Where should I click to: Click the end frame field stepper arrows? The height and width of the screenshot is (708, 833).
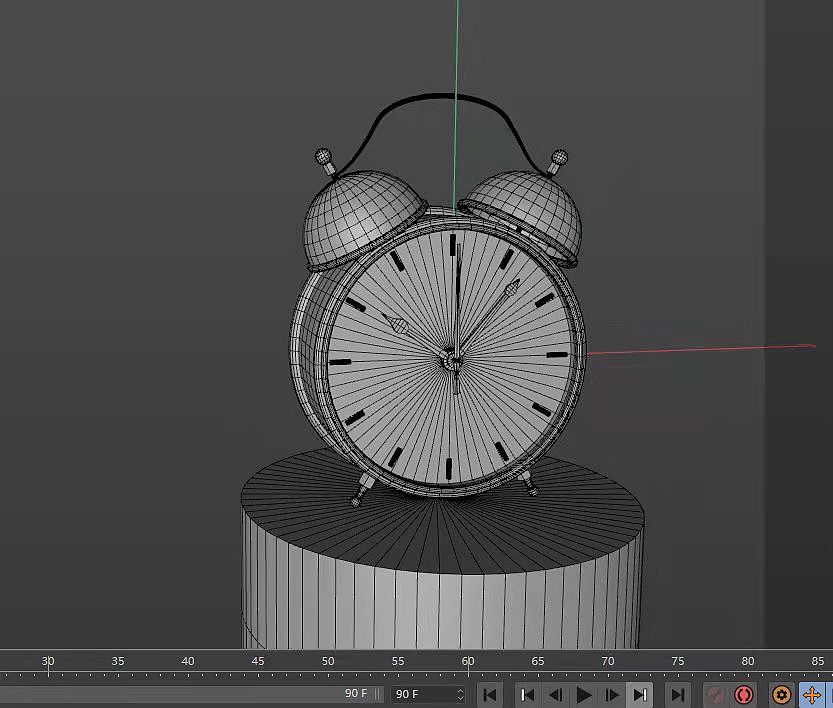point(460,694)
